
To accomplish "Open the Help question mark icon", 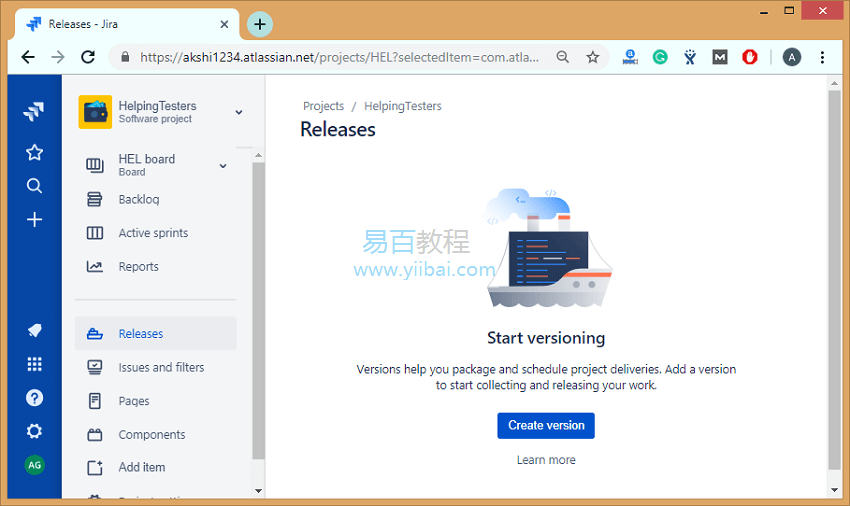I will click(x=34, y=398).
